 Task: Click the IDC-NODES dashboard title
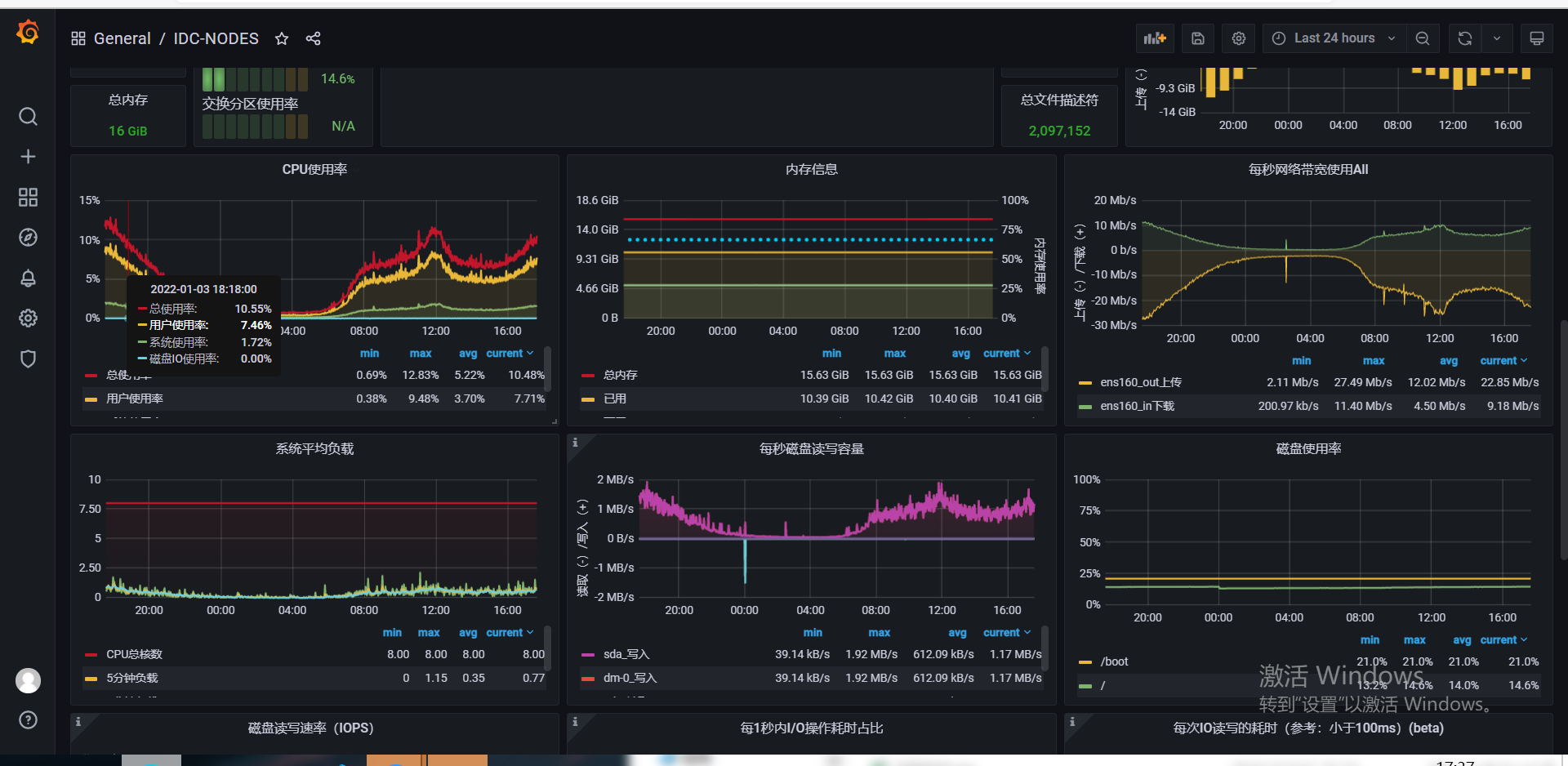point(216,38)
